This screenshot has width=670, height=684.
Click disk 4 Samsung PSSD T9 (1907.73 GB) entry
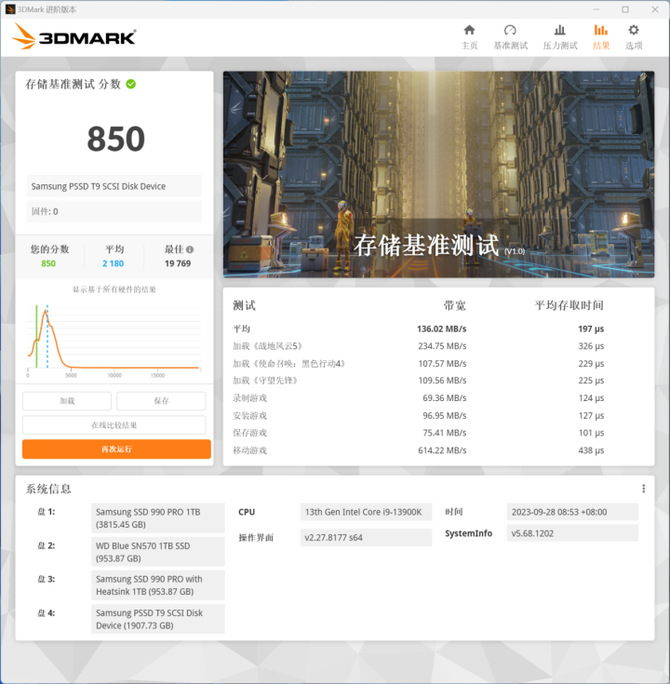pos(158,619)
